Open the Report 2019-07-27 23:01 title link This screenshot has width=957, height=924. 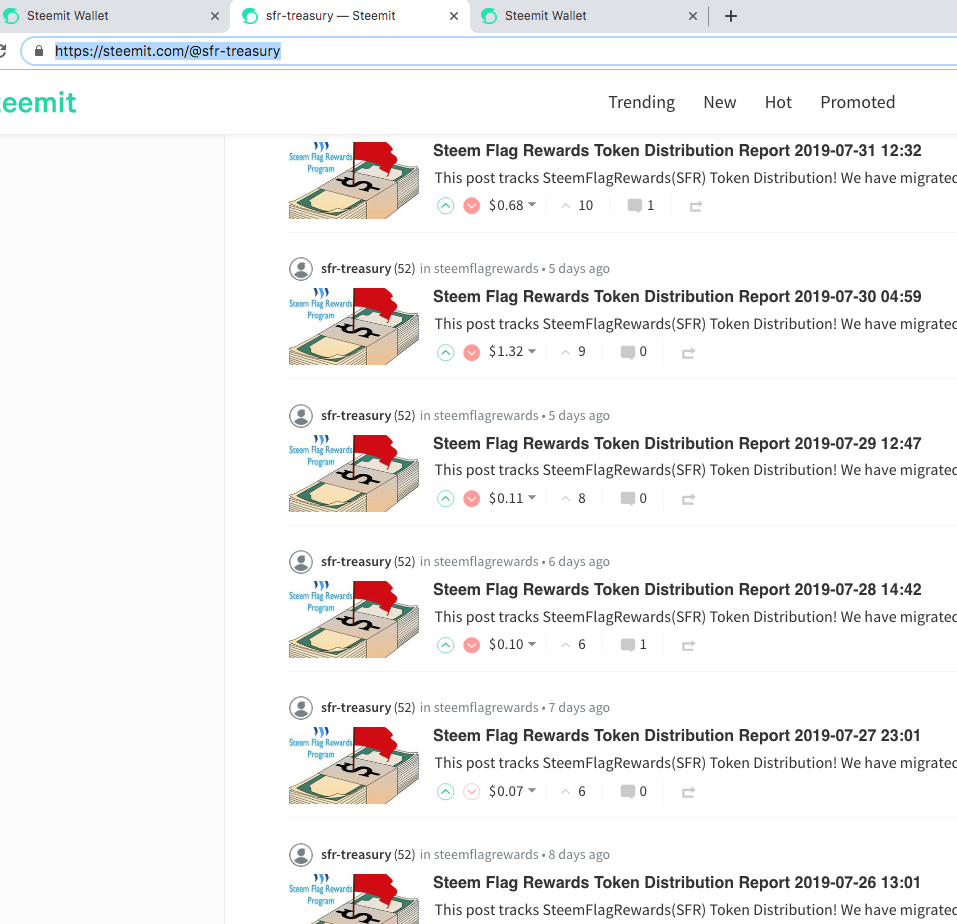point(676,735)
